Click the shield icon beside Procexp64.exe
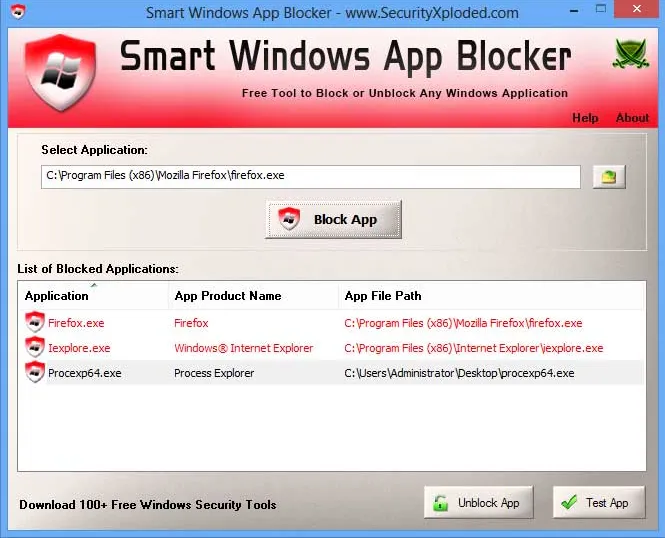The height and width of the screenshot is (538, 665). (x=35, y=372)
